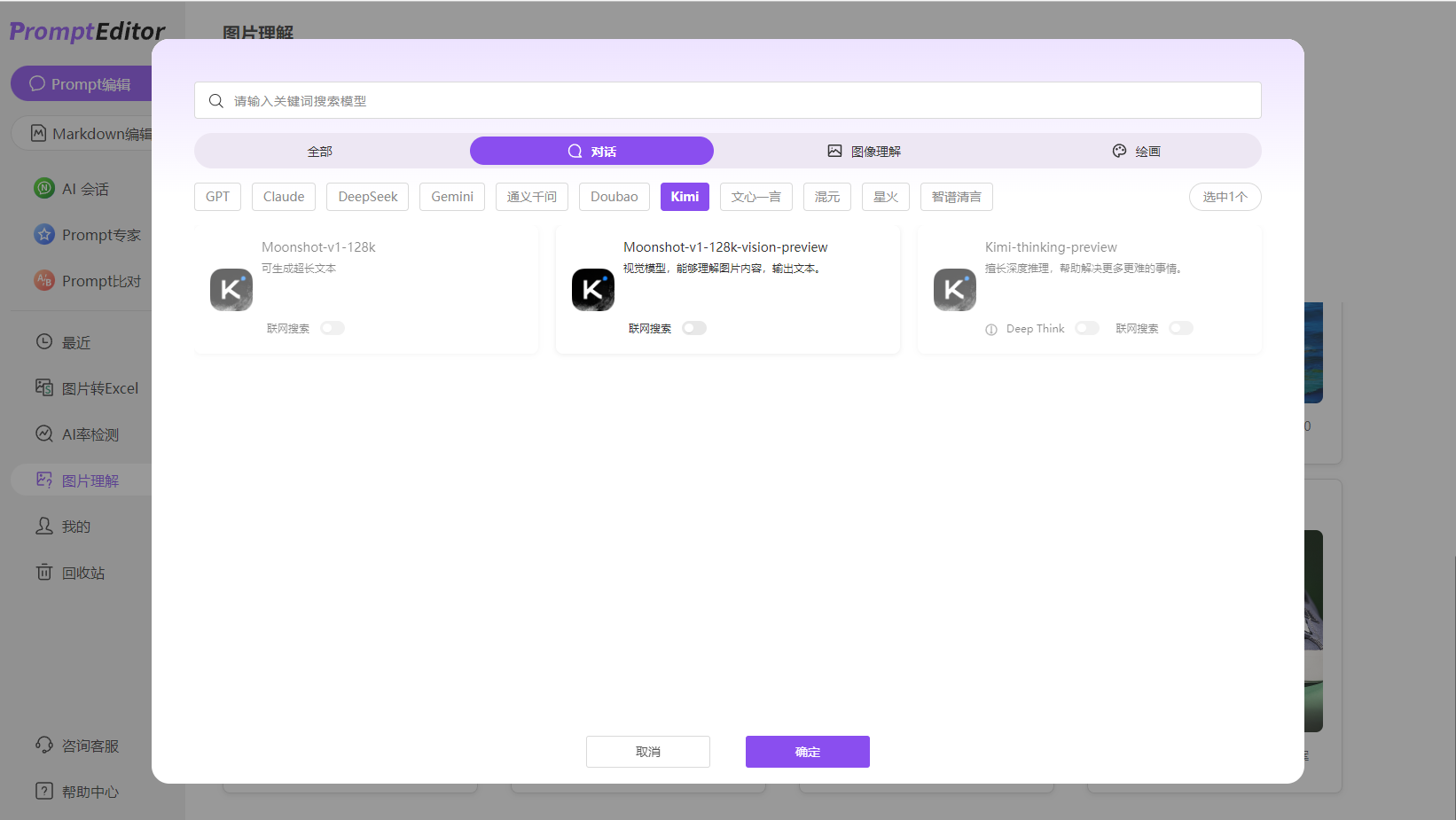Filter models by Claude
This screenshot has width=1456, height=820.
[x=283, y=196]
